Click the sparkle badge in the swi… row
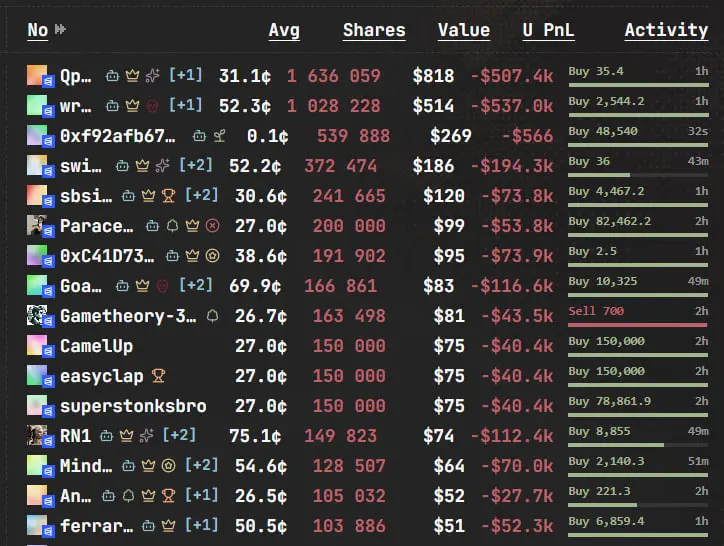This screenshot has width=724, height=546. (163, 165)
